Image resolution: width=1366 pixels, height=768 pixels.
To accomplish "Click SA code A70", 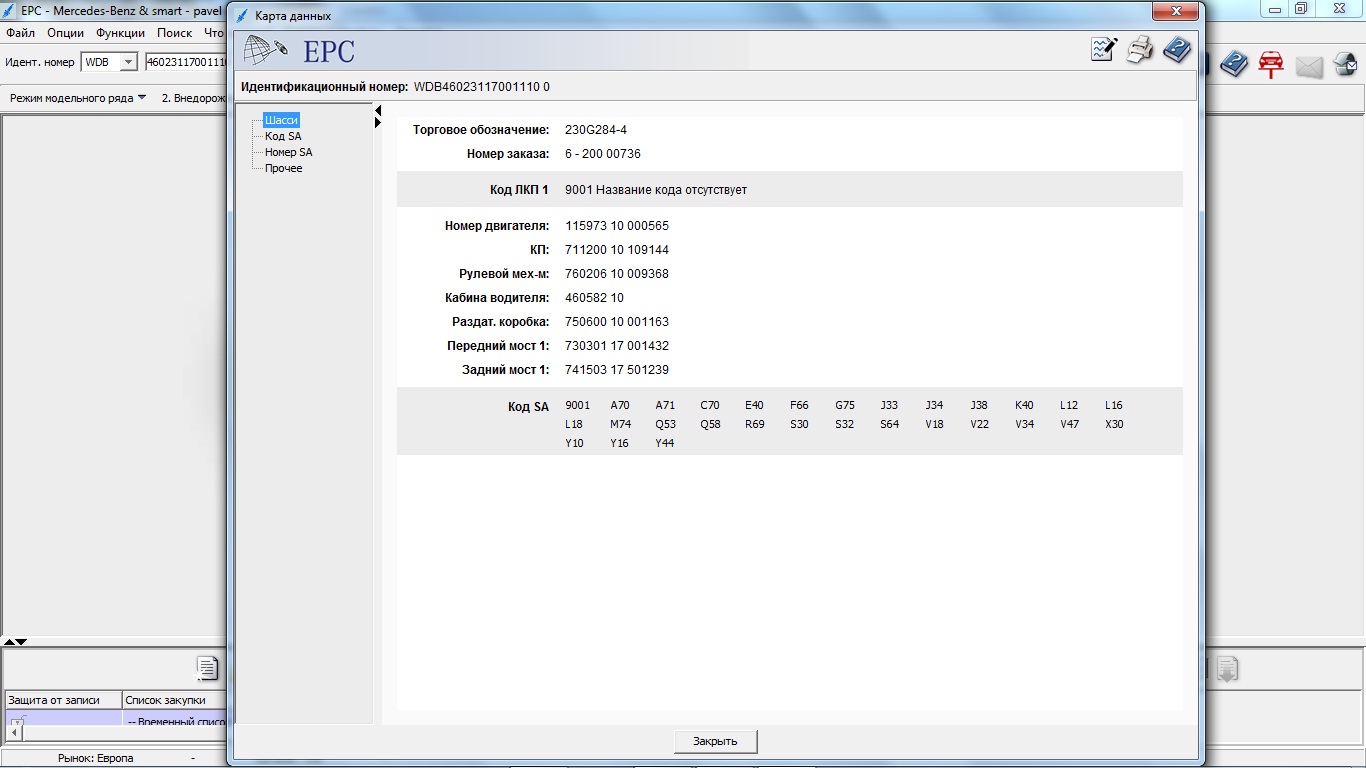I will click(620, 405).
